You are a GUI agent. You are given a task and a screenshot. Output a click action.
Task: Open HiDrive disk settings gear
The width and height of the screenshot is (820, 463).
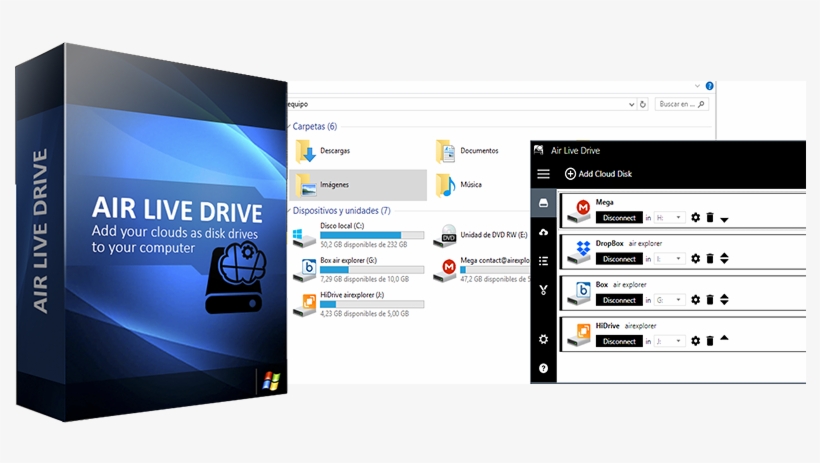click(x=696, y=341)
